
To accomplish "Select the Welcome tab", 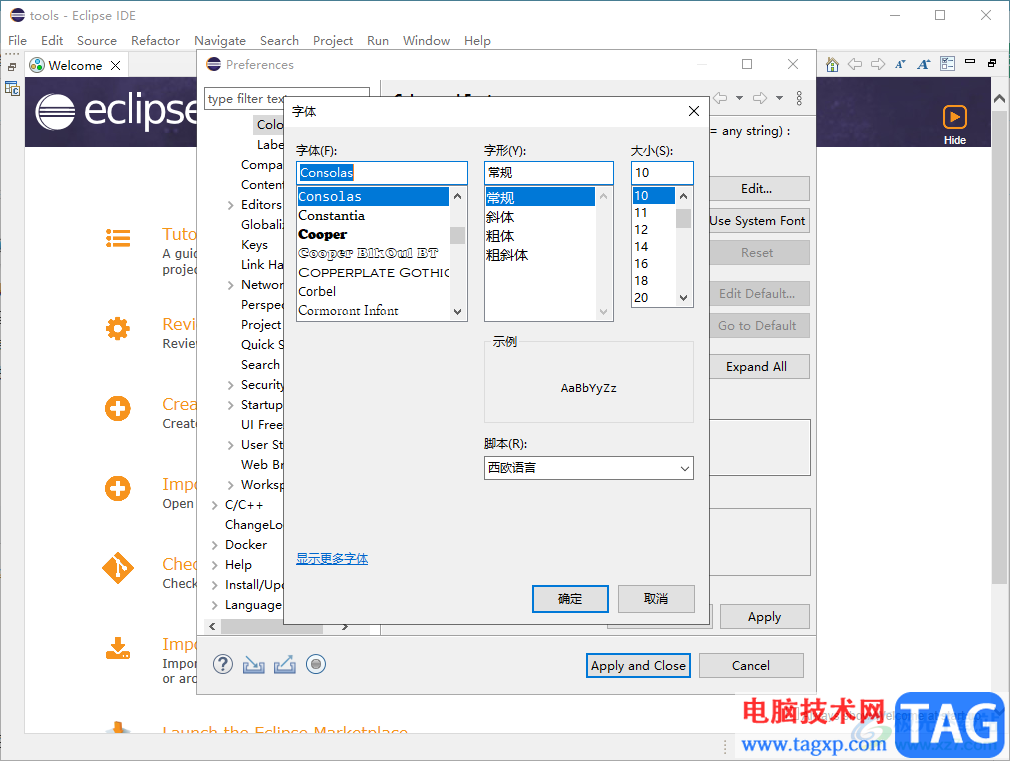I will (x=75, y=66).
